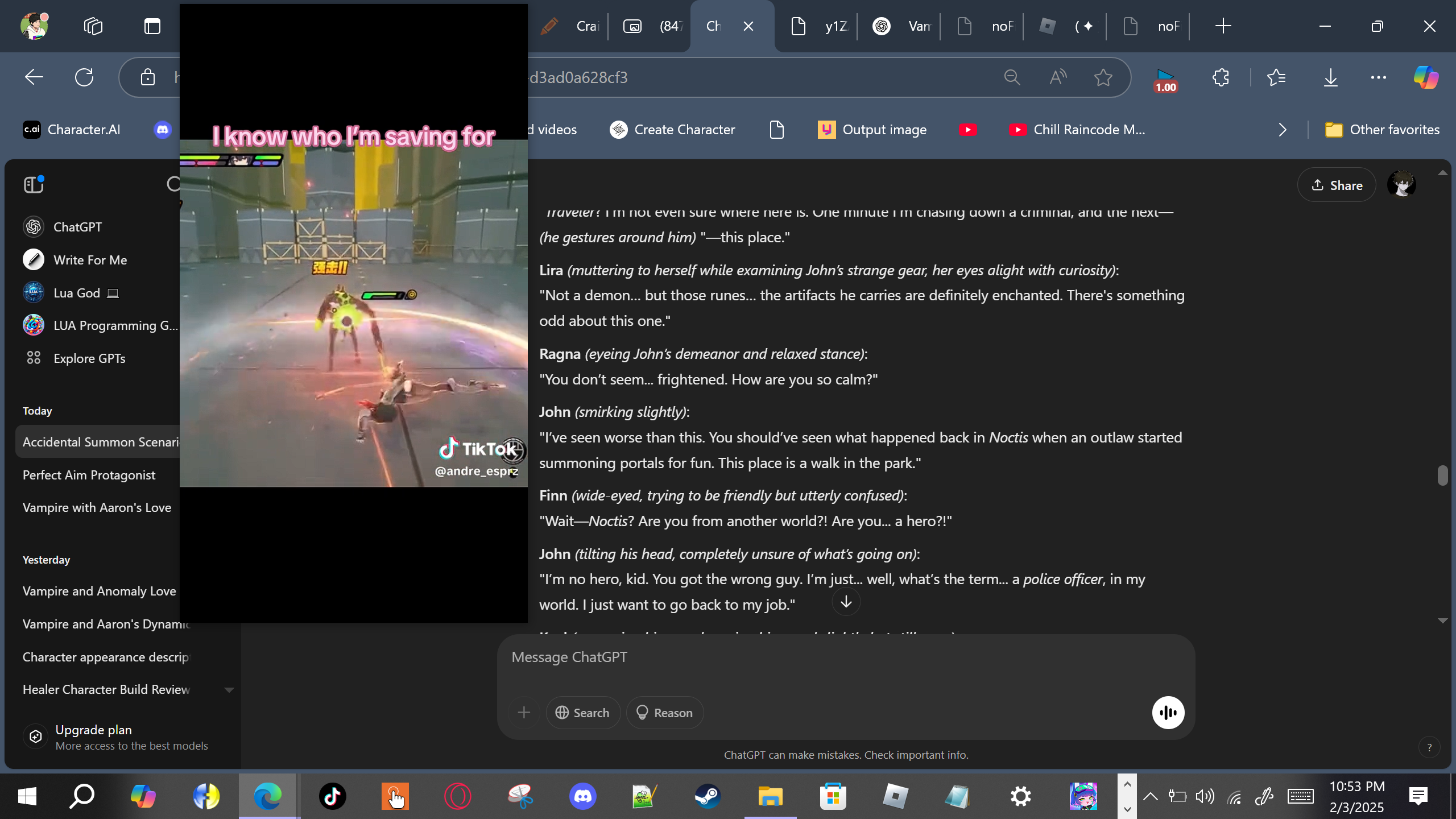Refresh the current page

pyautogui.click(x=84, y=77)
